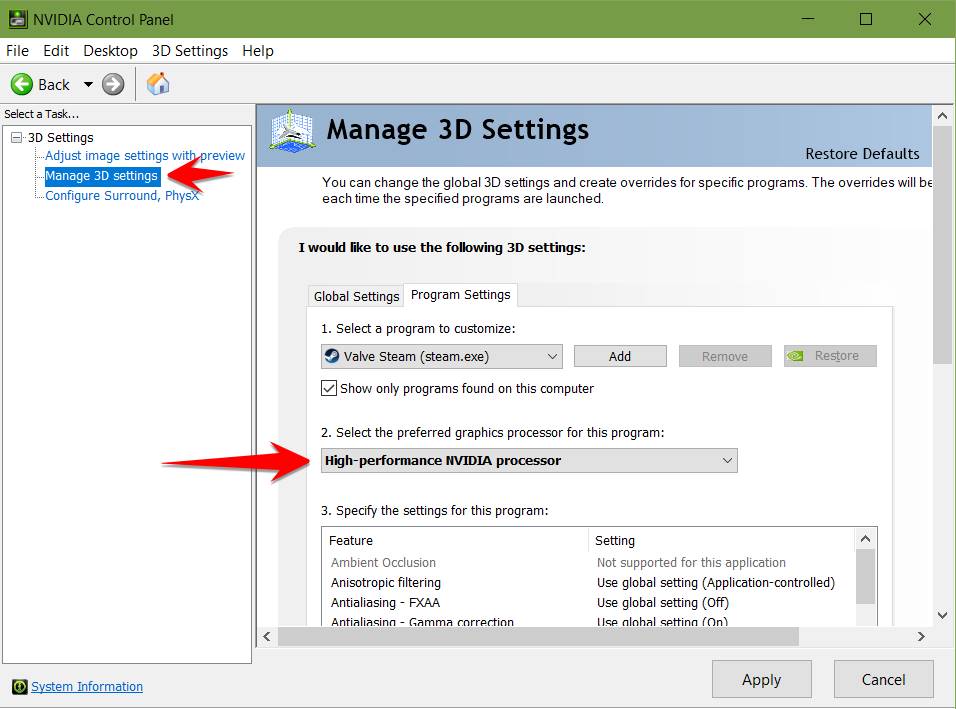
Task: Click the Remove program button
Action: (x=725, y=356)
